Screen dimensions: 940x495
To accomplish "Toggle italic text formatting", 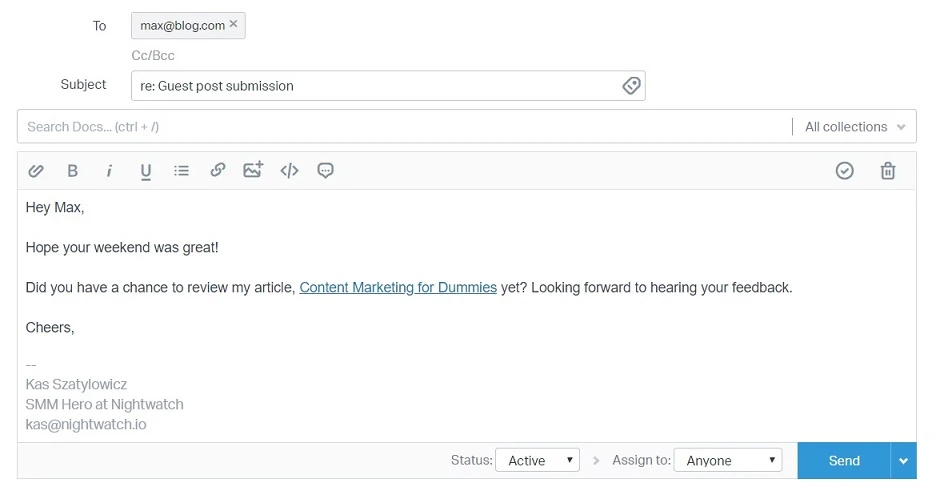I will pos(109,171).
